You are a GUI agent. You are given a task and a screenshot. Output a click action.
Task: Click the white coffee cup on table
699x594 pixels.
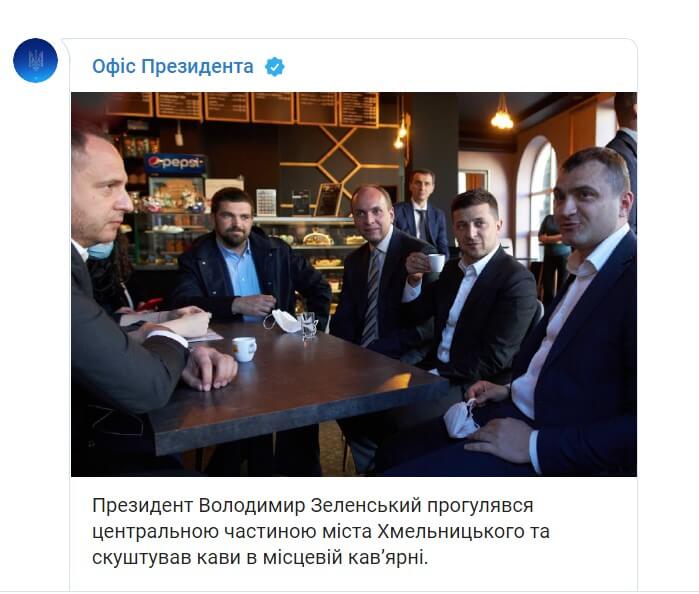click(x=244, y=349)
